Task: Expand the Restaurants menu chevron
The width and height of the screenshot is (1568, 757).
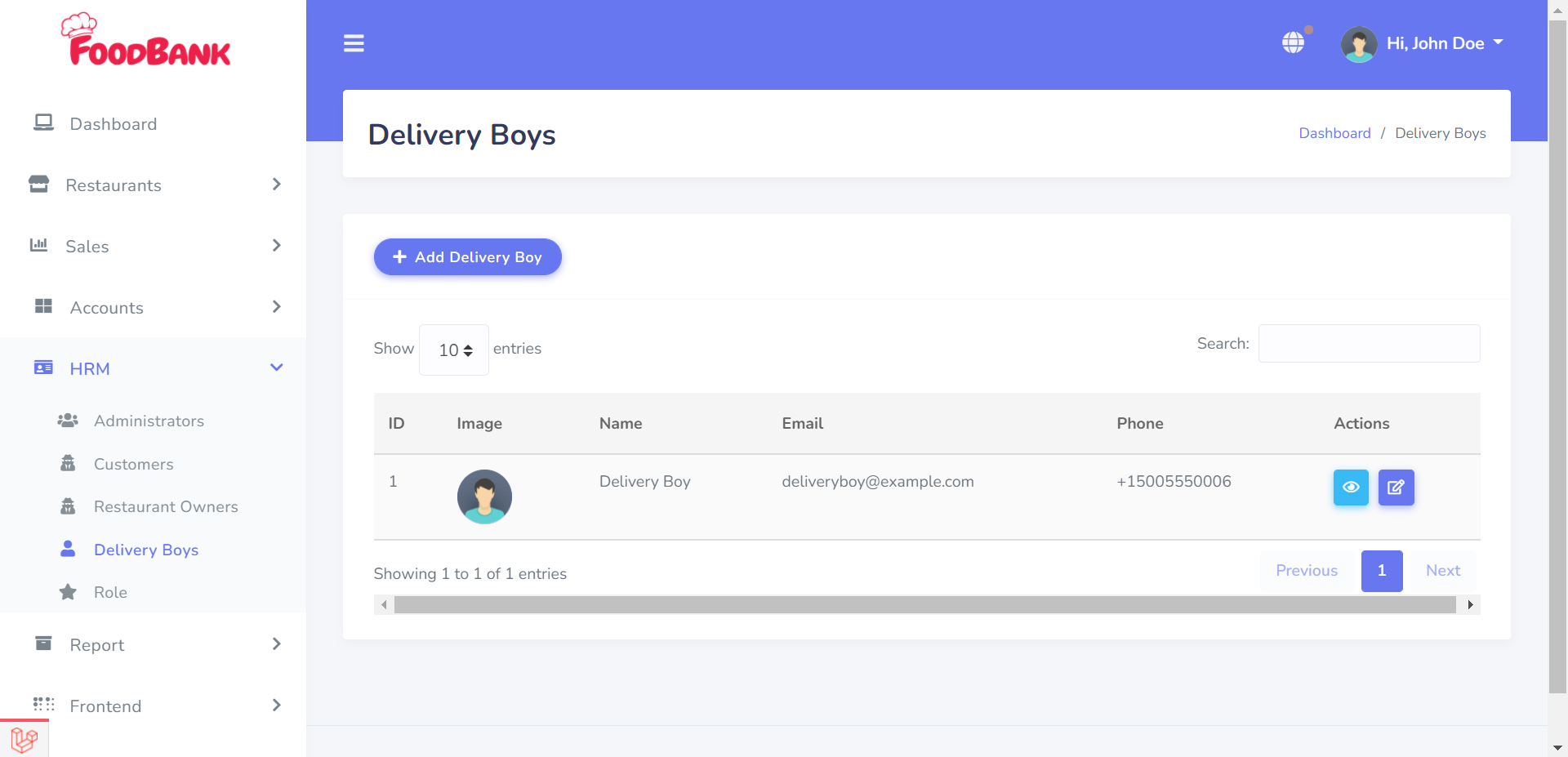Action: tap(276, 185)
